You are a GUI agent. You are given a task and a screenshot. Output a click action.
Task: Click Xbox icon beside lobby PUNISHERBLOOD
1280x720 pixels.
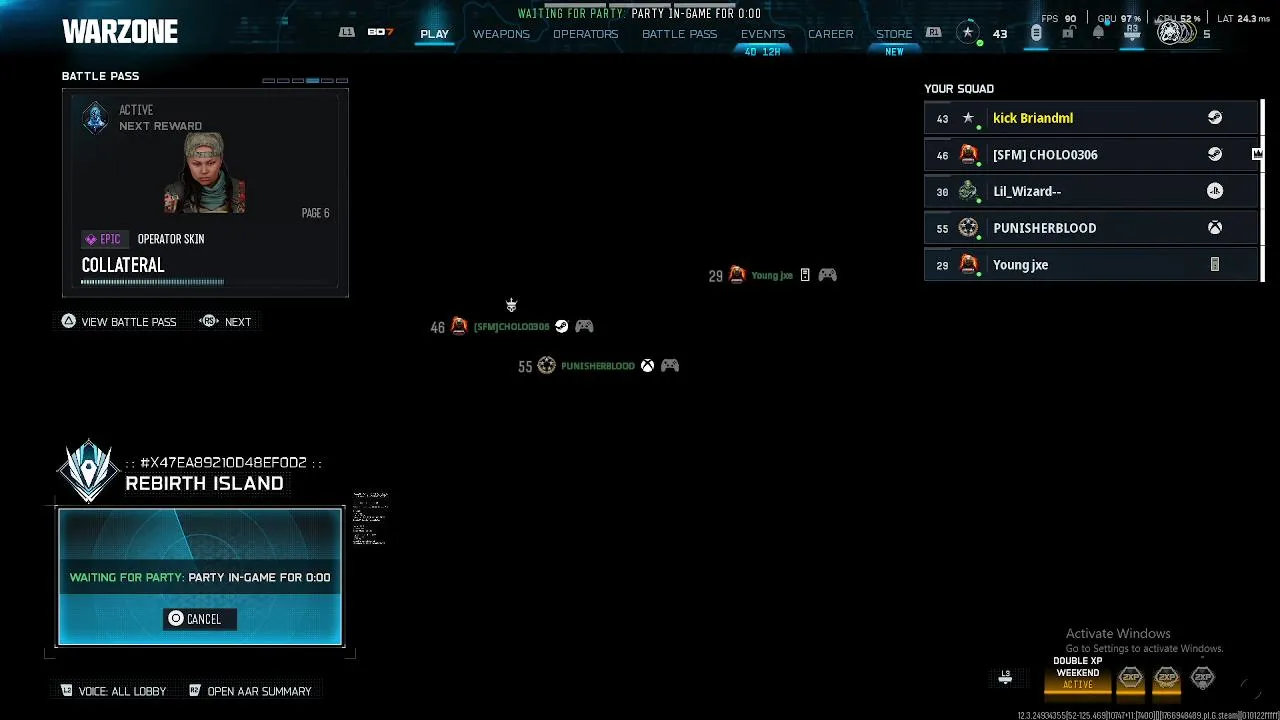coord(648,366)
